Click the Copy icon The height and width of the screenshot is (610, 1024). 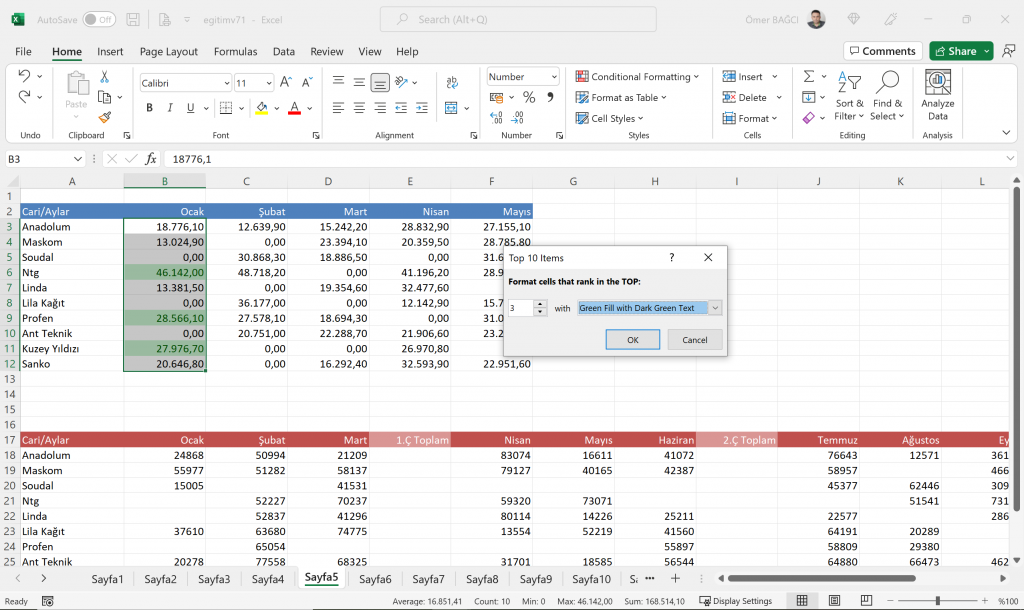coord(104,97)
